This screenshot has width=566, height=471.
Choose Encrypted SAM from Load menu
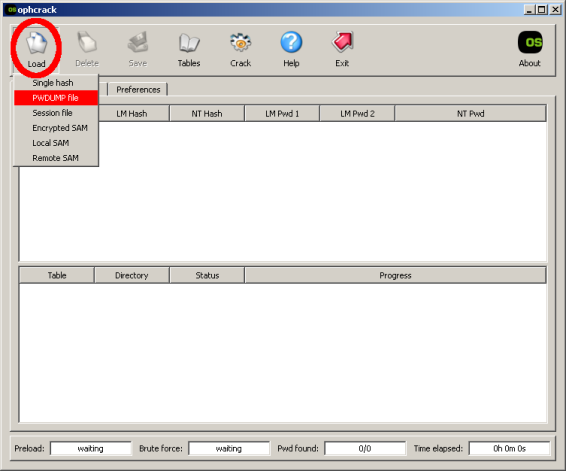click(x=56, y=128)
